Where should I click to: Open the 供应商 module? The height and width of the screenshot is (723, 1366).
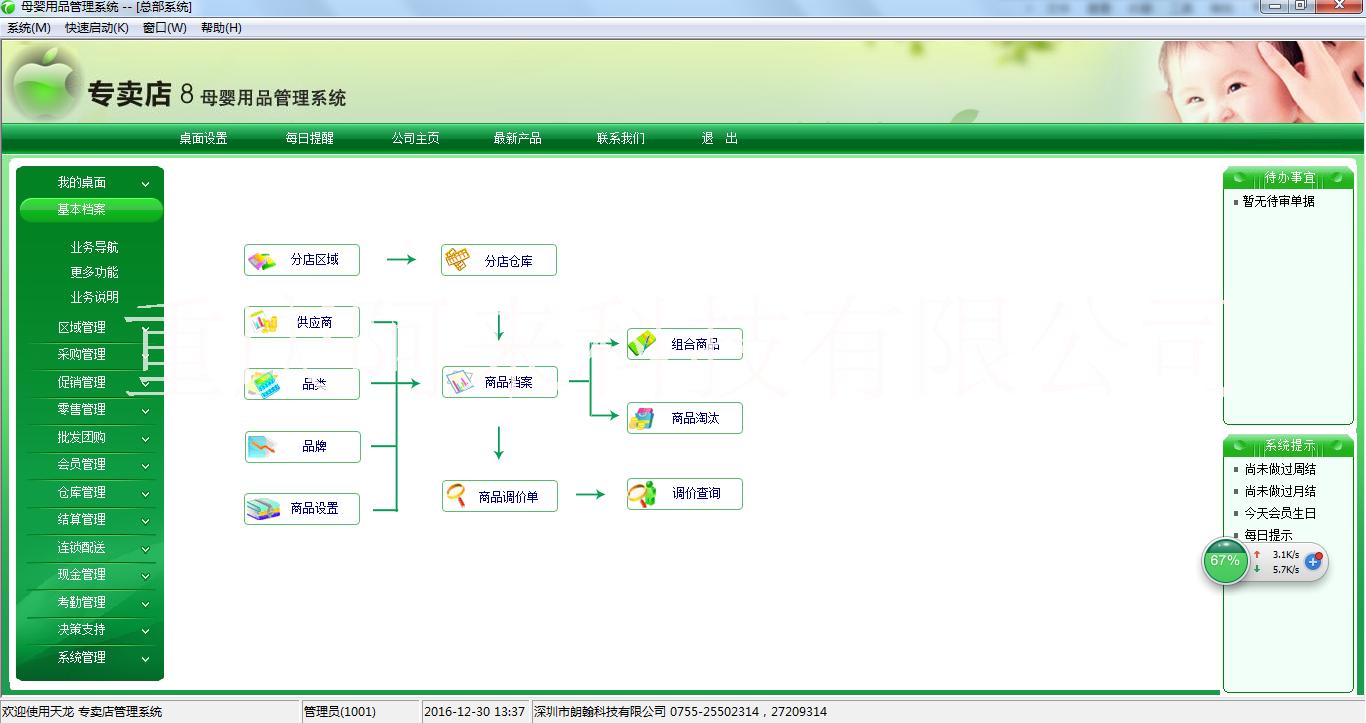point(302,322)
